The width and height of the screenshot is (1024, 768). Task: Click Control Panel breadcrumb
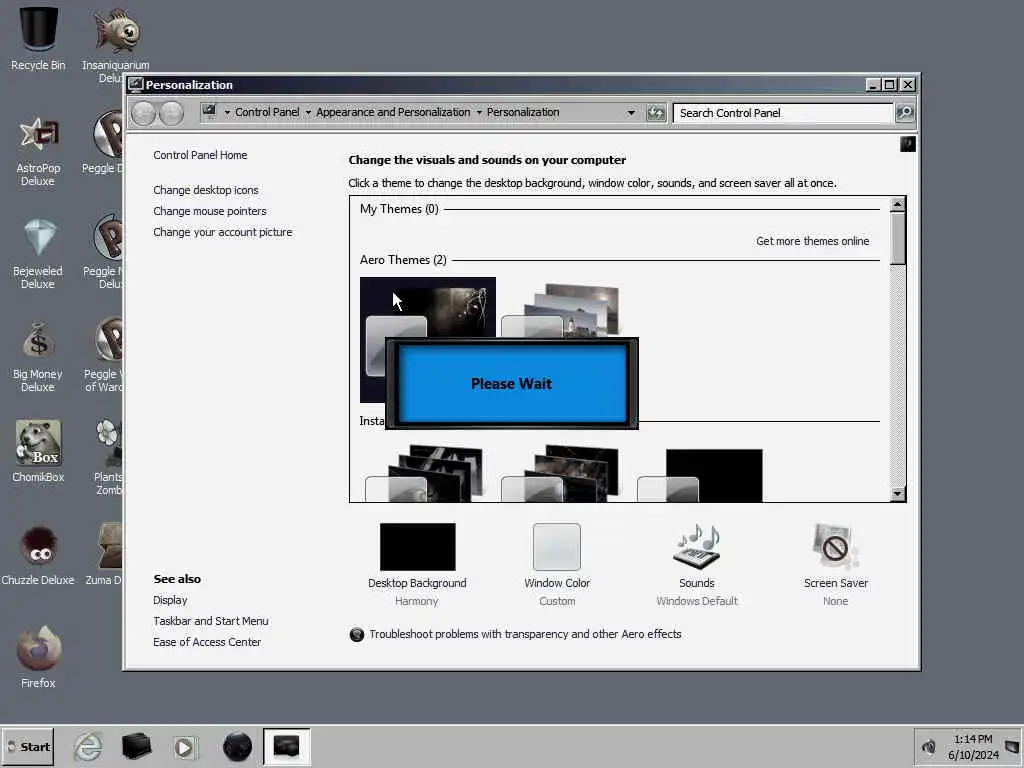pos(267,112)
